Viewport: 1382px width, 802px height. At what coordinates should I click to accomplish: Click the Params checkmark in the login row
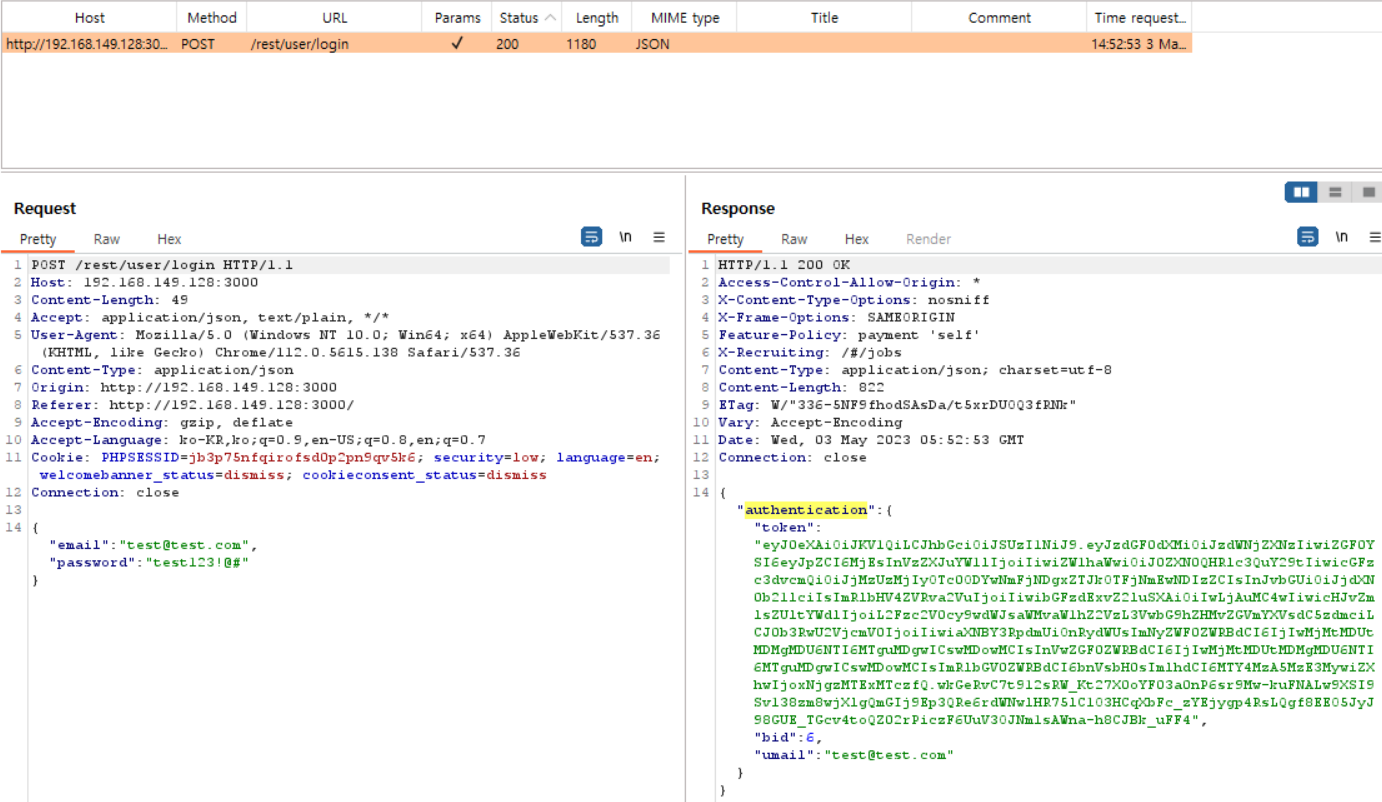coord(457,44)
